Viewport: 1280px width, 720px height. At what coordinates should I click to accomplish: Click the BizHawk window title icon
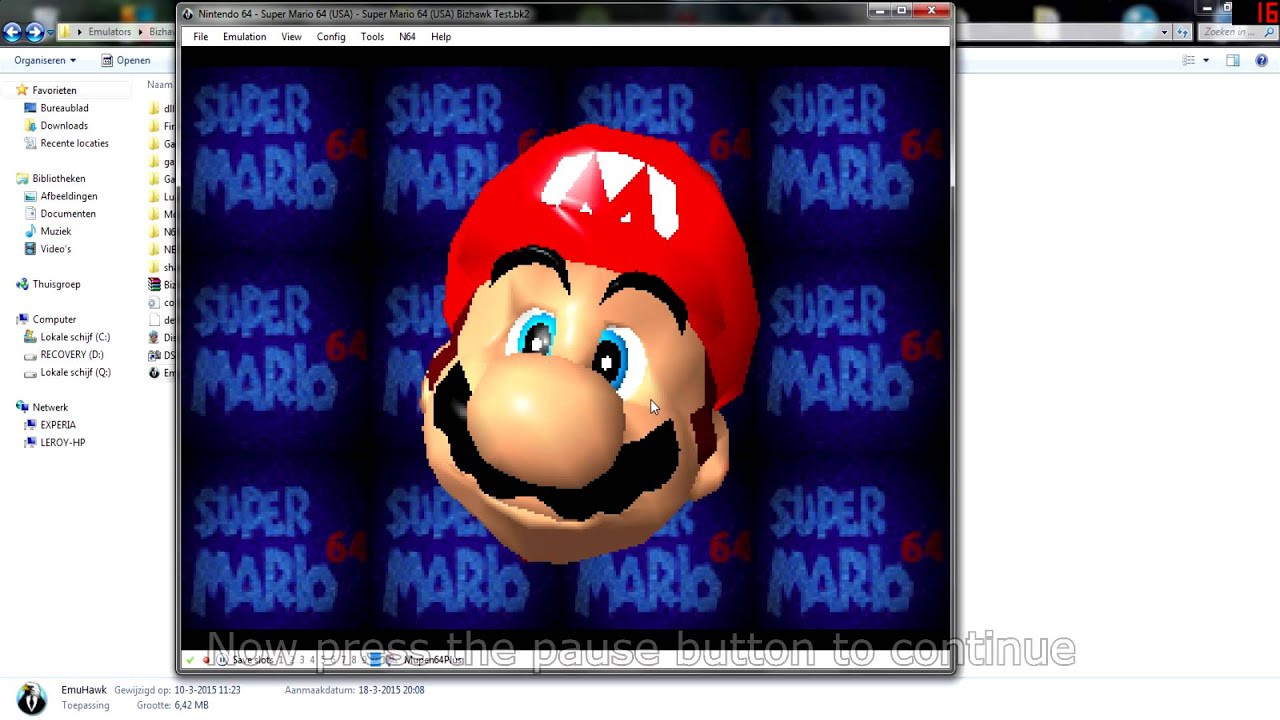click(x=188, y=14)
